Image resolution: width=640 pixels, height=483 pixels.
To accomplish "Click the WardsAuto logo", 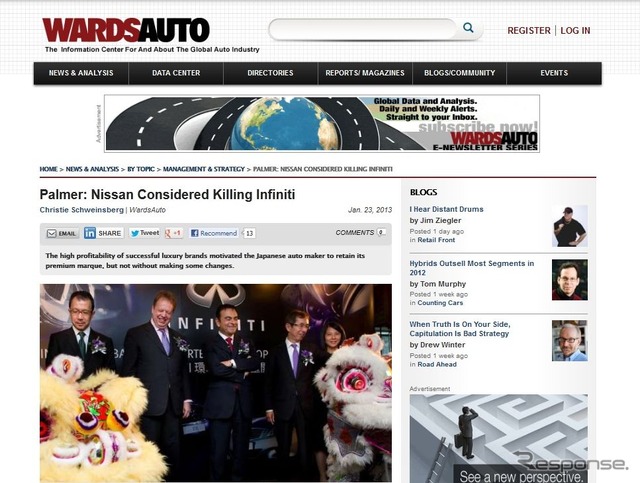I will point(126,30).
